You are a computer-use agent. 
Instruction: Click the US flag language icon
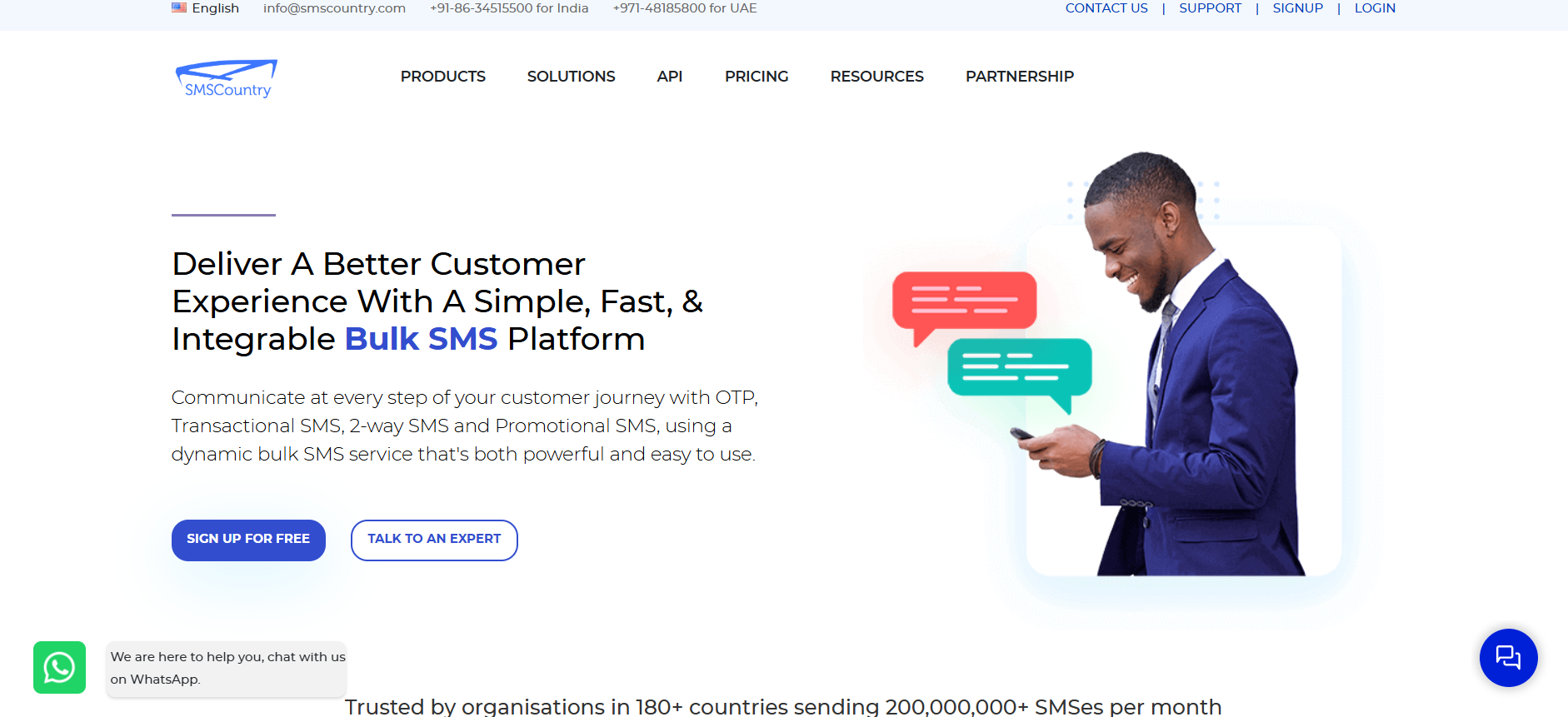click(x=179, y=7)
